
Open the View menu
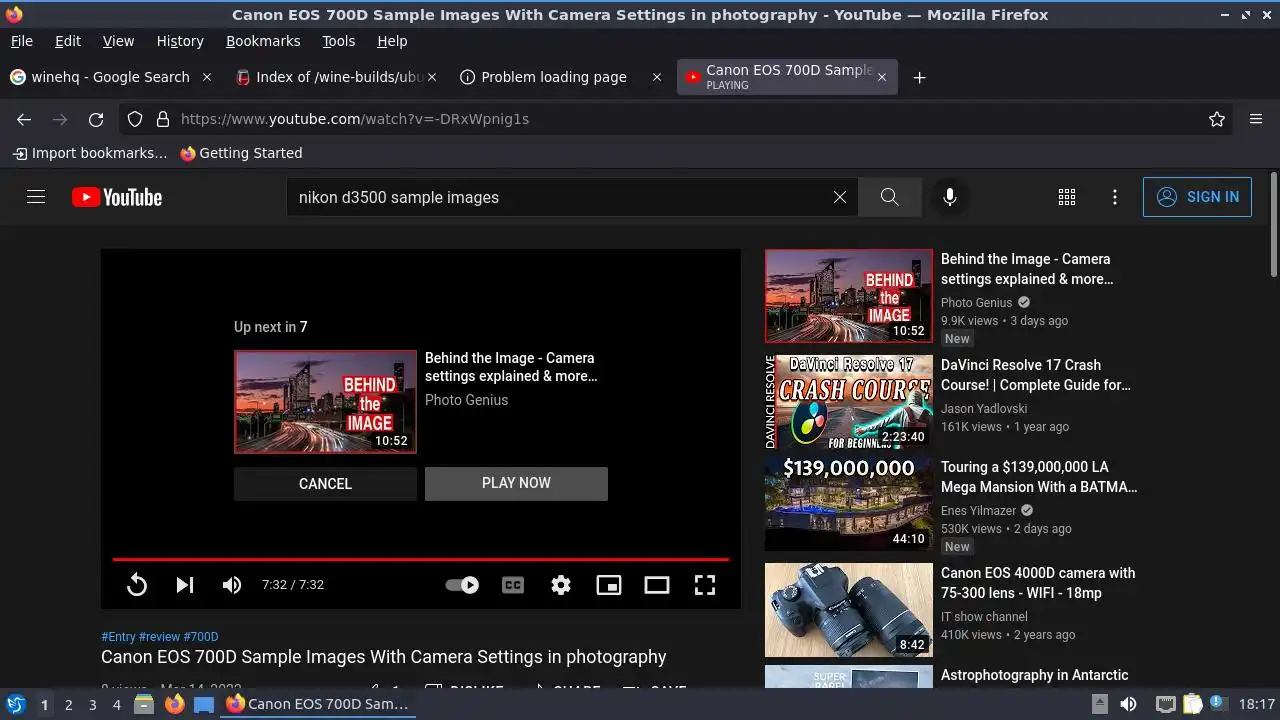[118, 41]
